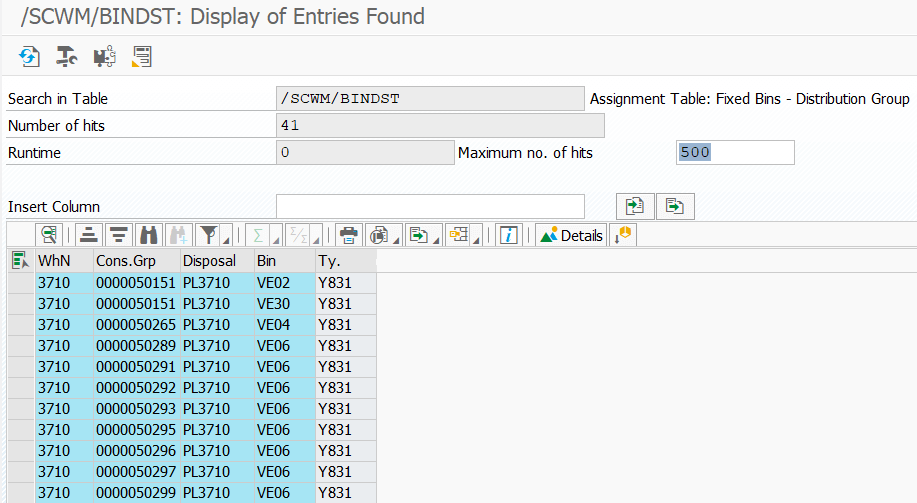Click the Details button
The width and height of the screenshot is (917, 503).
(571, 235)
